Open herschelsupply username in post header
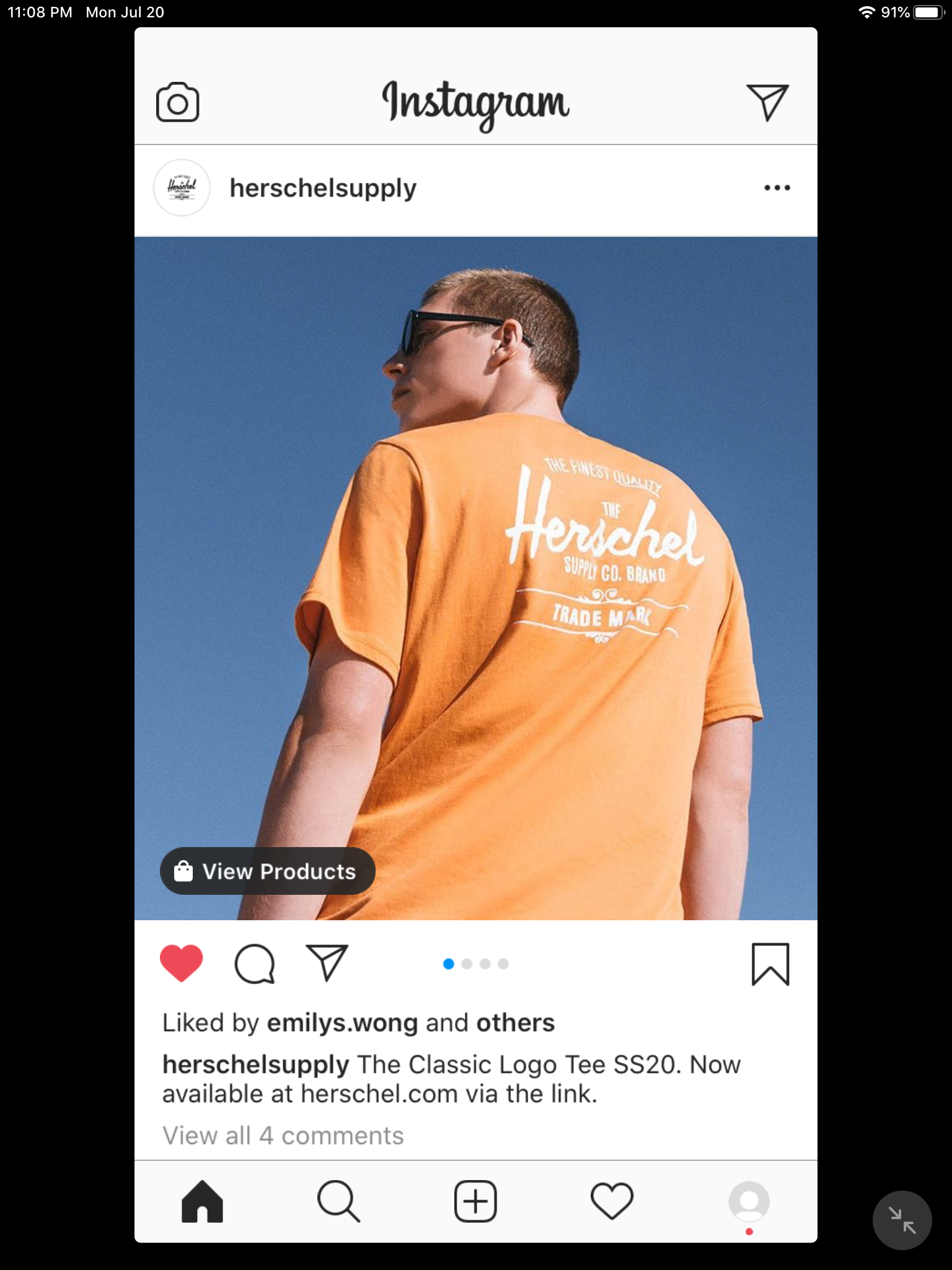The width and height of the screenshot is (952, 1270). click(323, 188)
